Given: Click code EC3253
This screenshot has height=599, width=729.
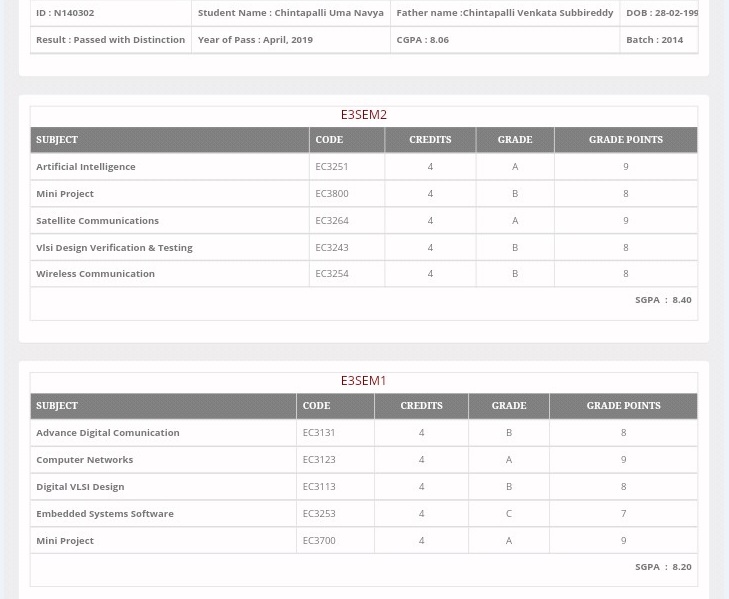Looking at the screenshot, I should (319, 514).
